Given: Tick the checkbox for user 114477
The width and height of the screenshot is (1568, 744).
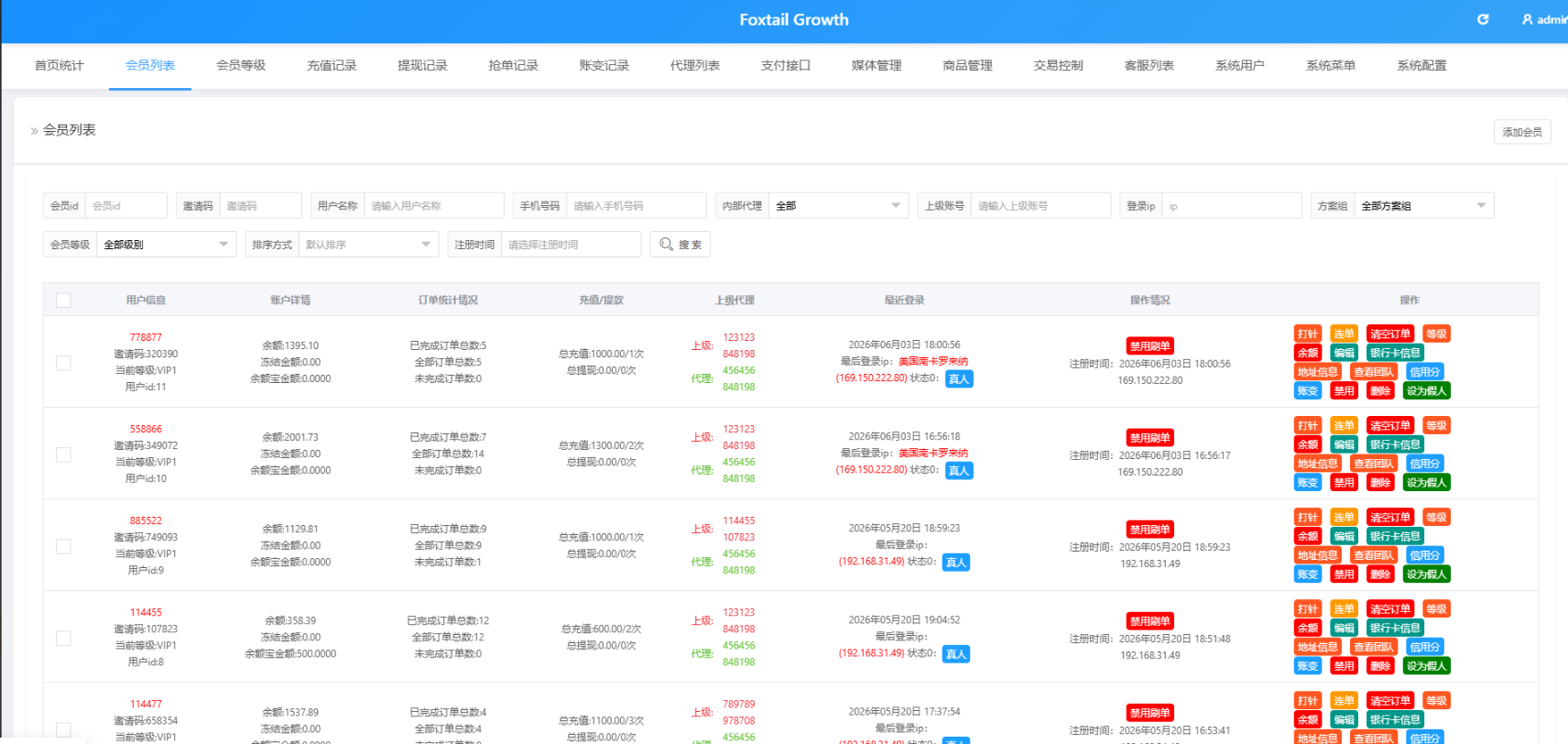Looking at the screenshot, I should 63,729.
